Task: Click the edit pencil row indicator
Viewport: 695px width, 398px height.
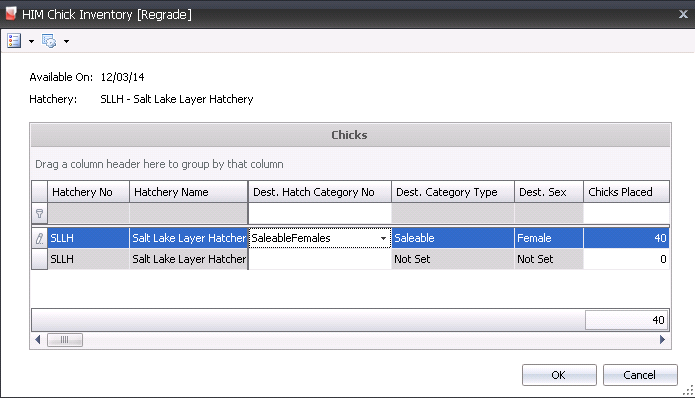Action: pyautogui.click(x=39, y=238)
